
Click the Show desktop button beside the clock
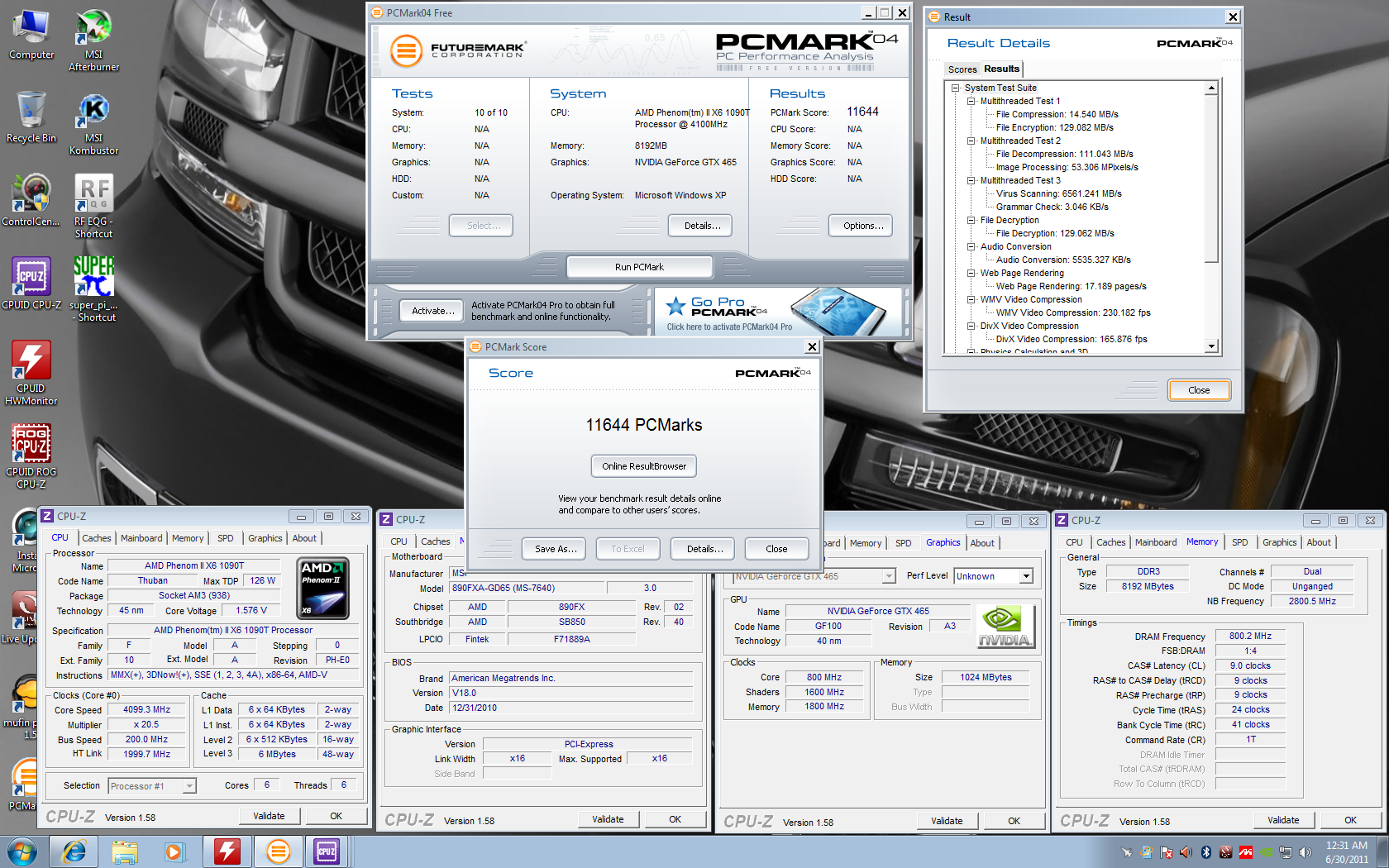click(1383, 851)
